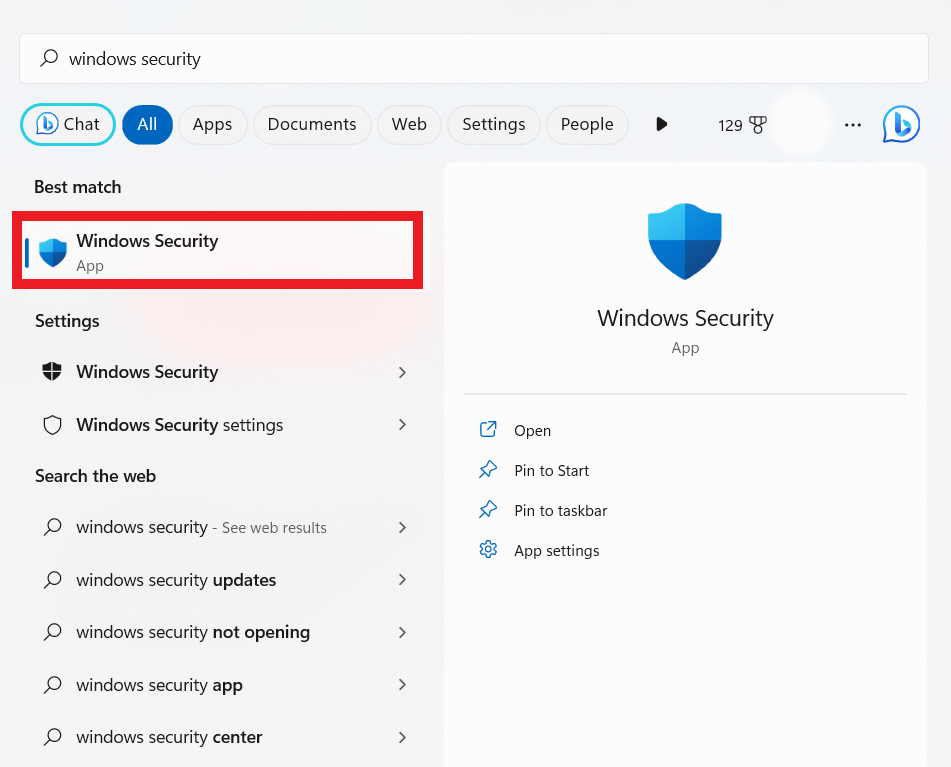This screenshot has width=951, height=767.
Task: Expand chevron for windows security app
Action: coord(402,685)
